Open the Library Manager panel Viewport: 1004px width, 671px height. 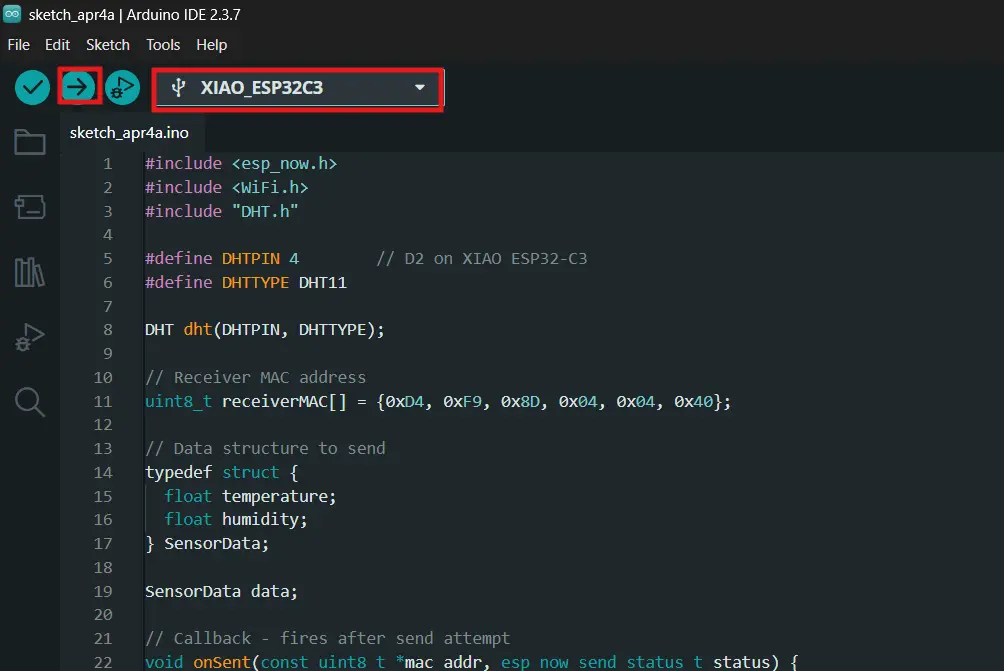coord(30,272)
